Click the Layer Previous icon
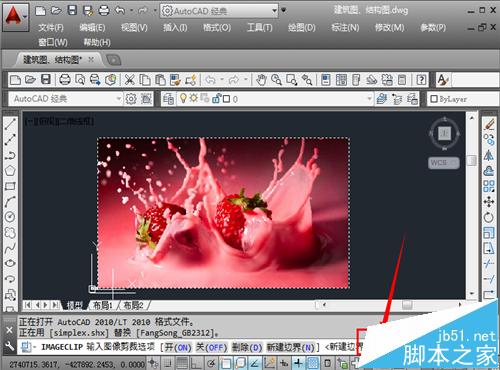 (x=397, y=99)
